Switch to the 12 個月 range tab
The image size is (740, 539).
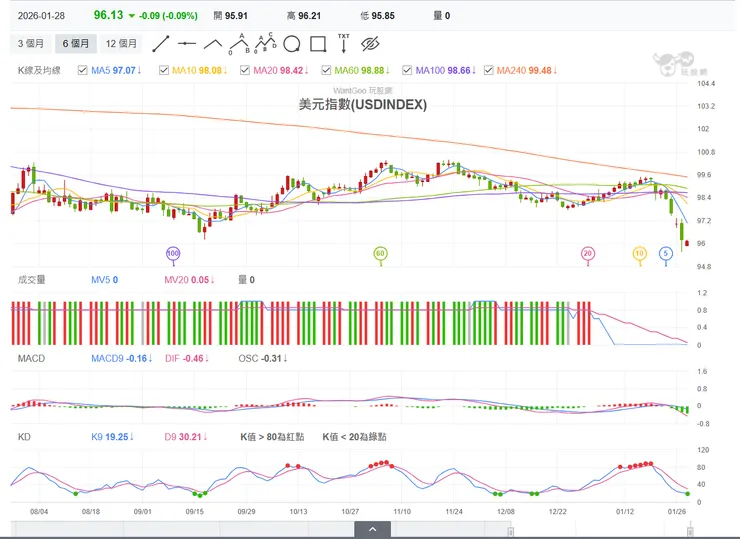tap(122, 43)
